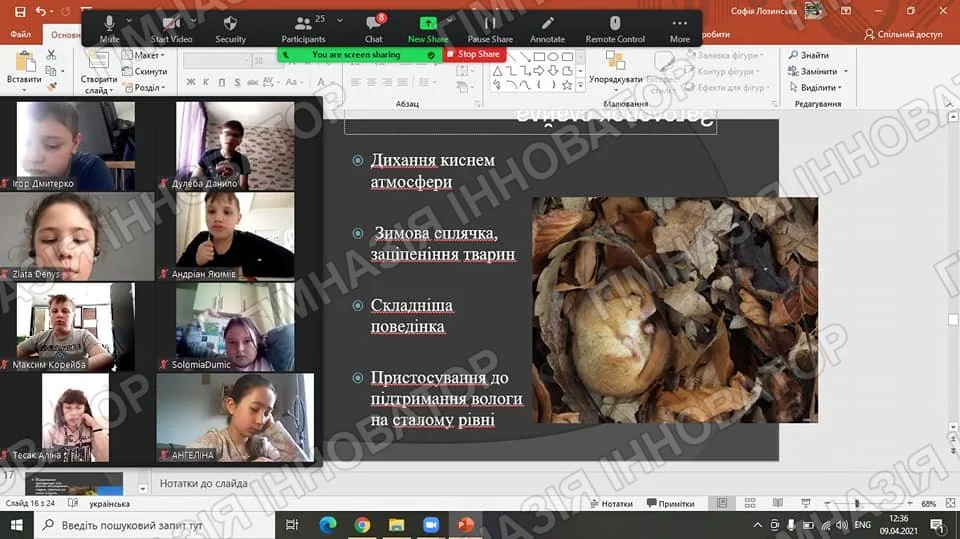
Task: Open the Розділ dropdown
Action: (144, 88)
